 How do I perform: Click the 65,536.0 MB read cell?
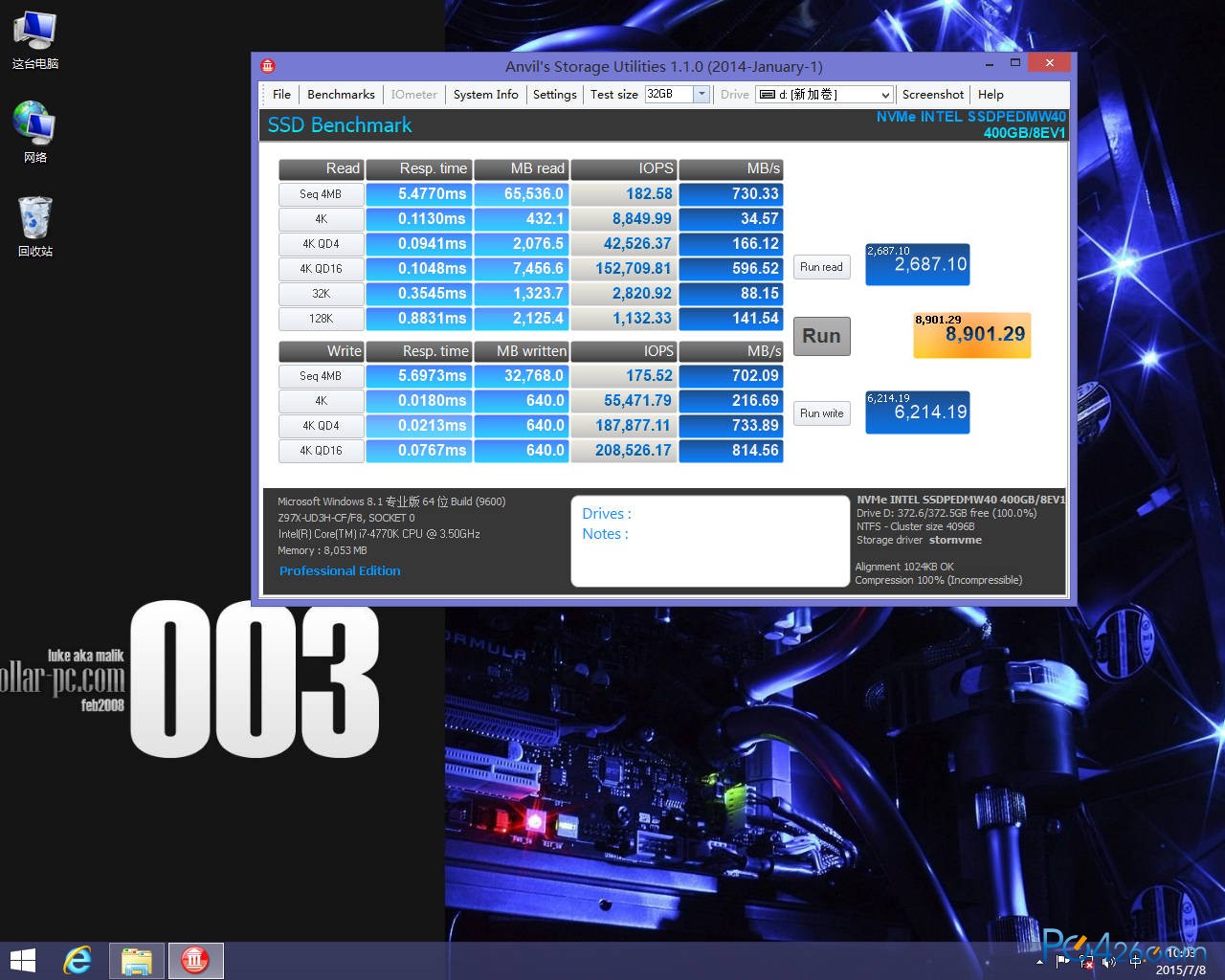pyautogui.click(x=522, y=194)
